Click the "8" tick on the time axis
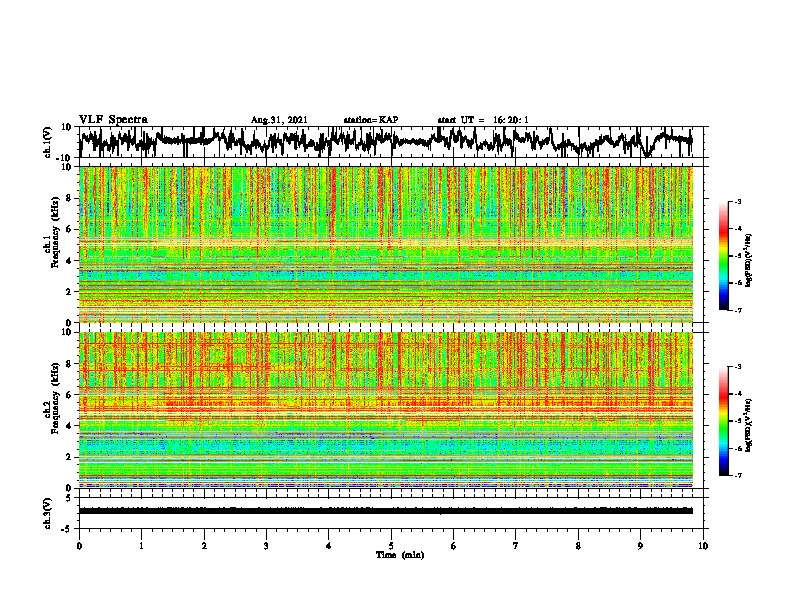 (578, 546)
